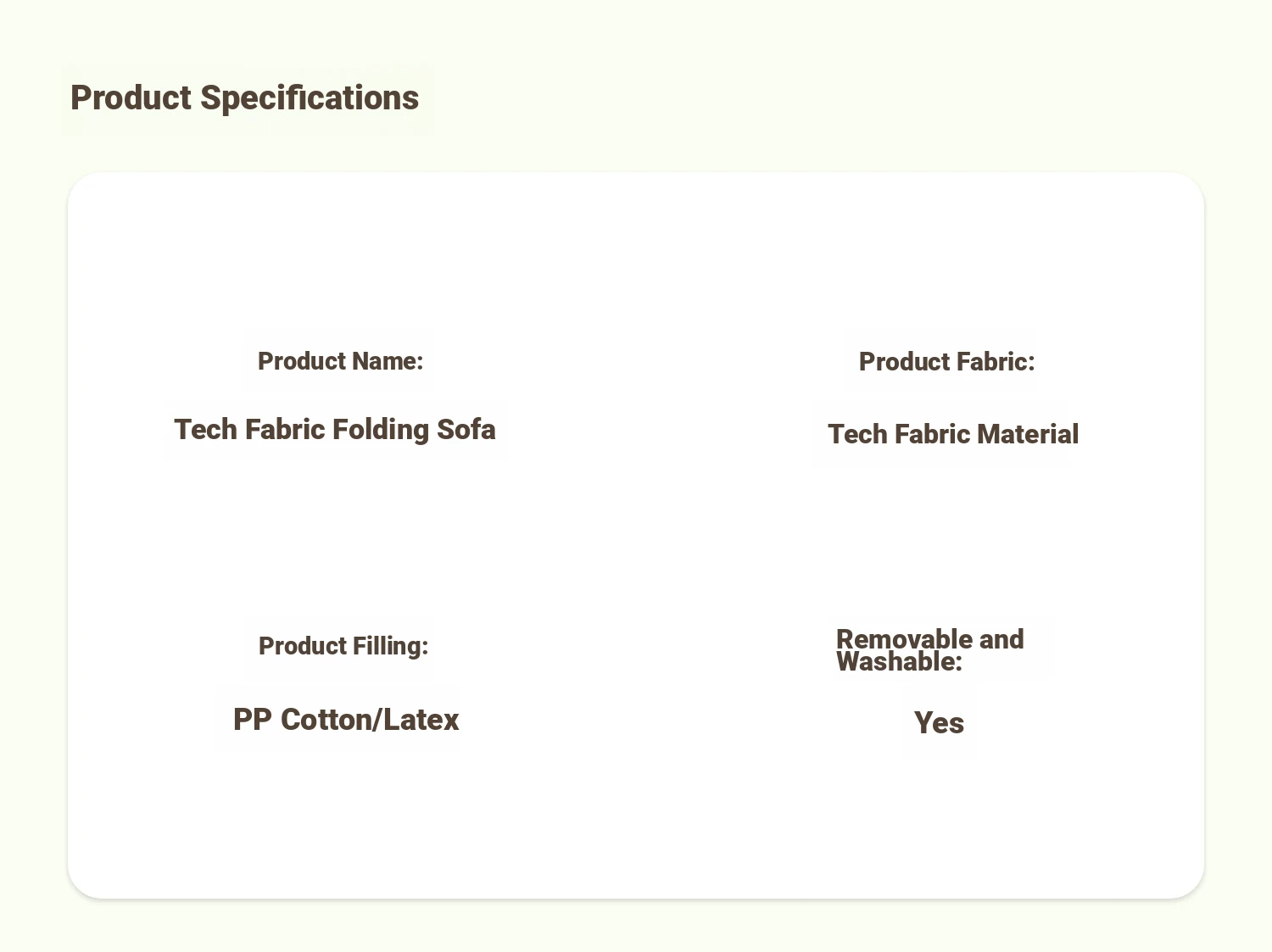The width and height of the screenshot is (1272, 952).
Task: Click the Product Specifications heading
Action: pos(244,98)
